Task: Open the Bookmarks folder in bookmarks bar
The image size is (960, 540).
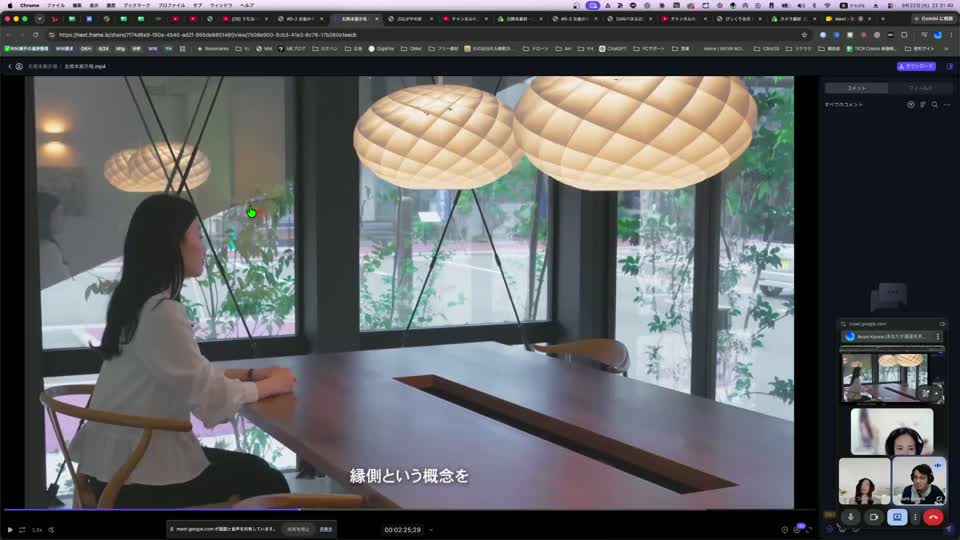Action: coord(213,48)
